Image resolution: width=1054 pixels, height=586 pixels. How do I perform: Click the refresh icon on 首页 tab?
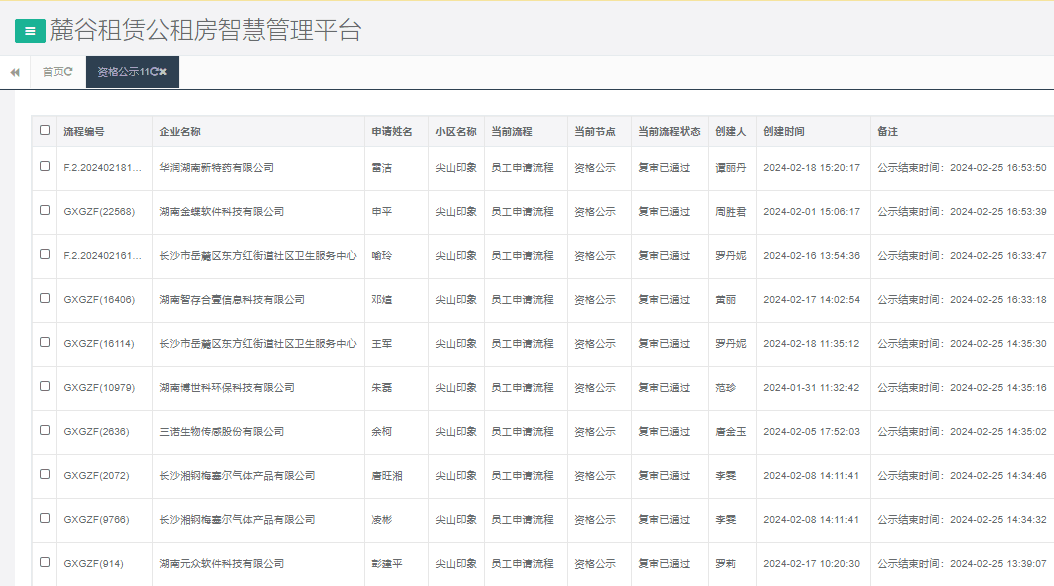coord(70,70)
